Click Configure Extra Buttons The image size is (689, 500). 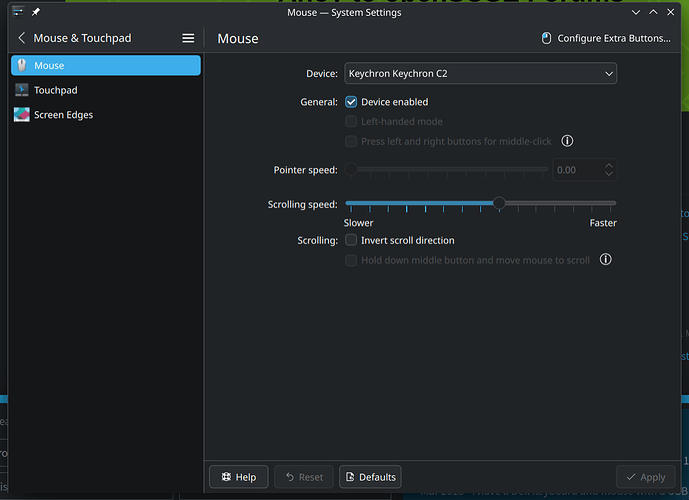[x=606, y=38]
